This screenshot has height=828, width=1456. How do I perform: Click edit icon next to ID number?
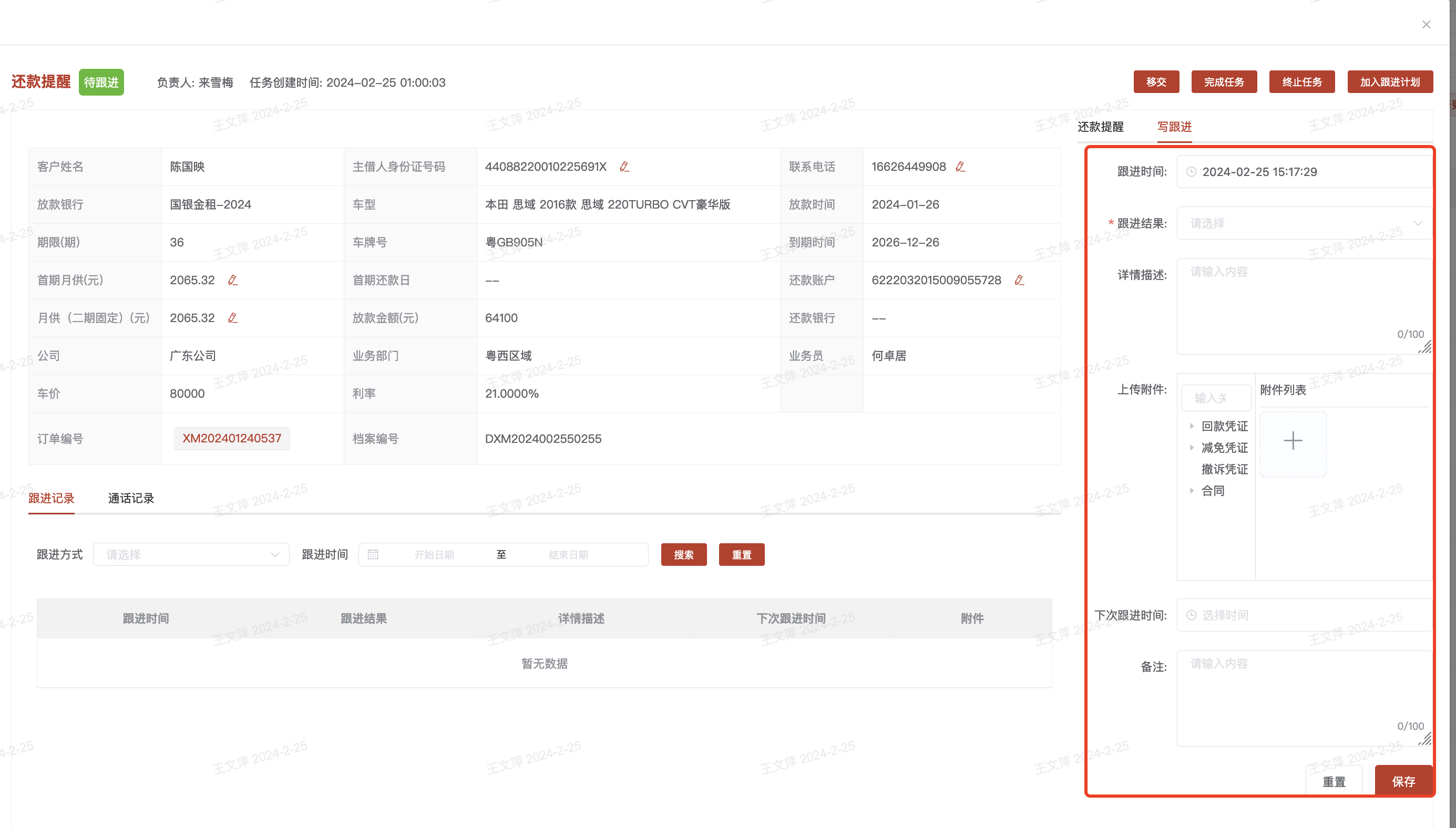[x=624, y=167]
